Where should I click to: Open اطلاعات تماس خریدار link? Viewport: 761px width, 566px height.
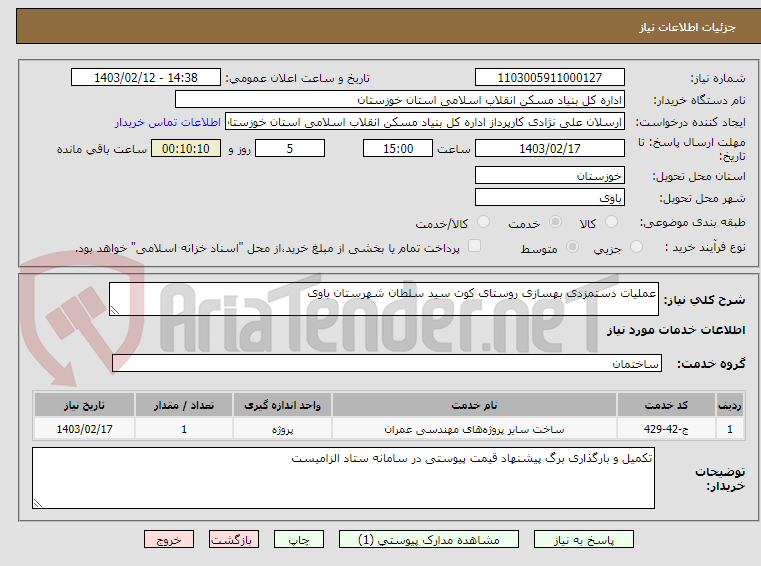(x=168, y=122)
